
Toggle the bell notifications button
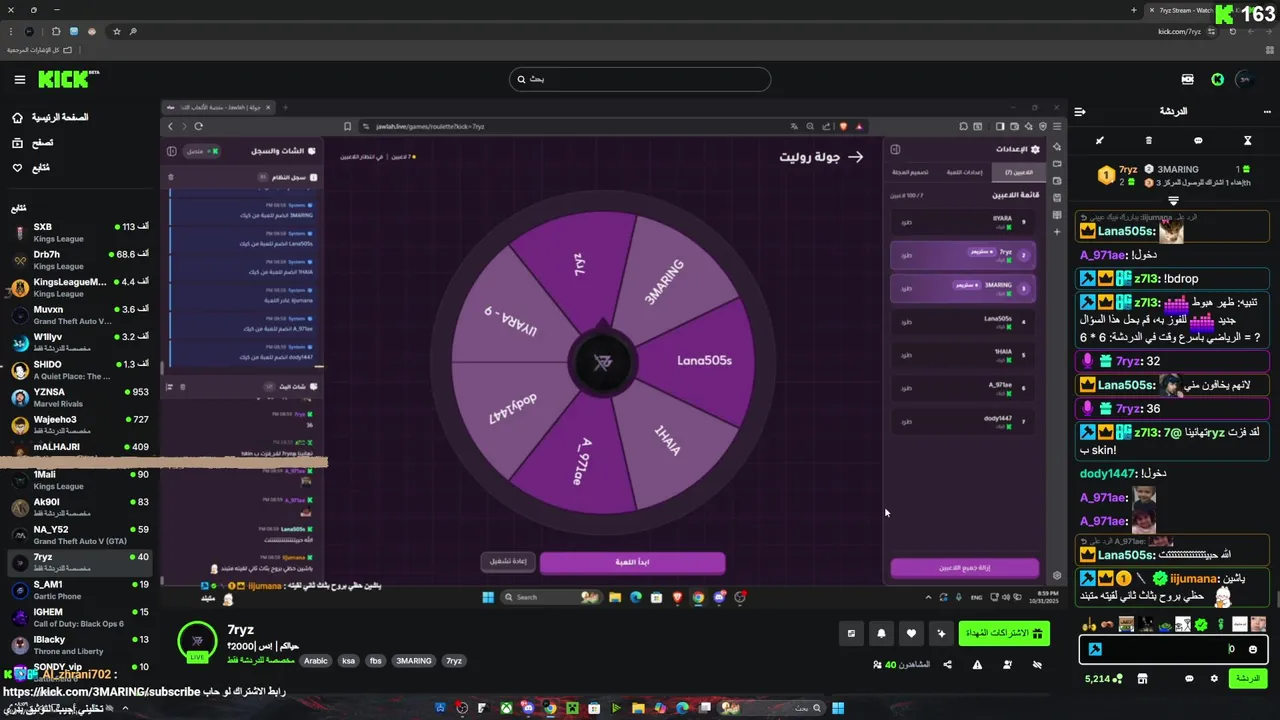(x=881, y=633)
